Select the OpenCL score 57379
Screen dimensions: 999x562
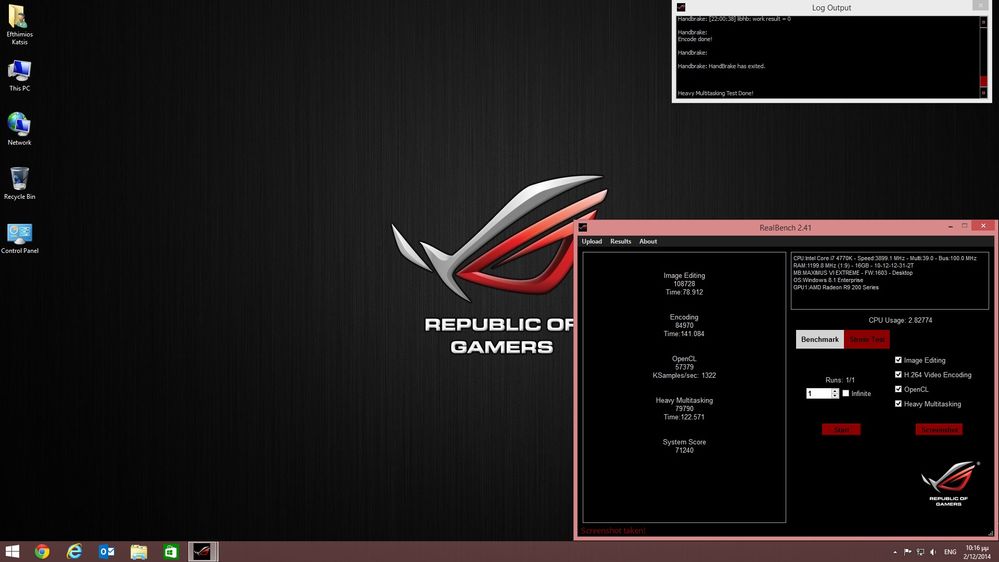(684, 367)
